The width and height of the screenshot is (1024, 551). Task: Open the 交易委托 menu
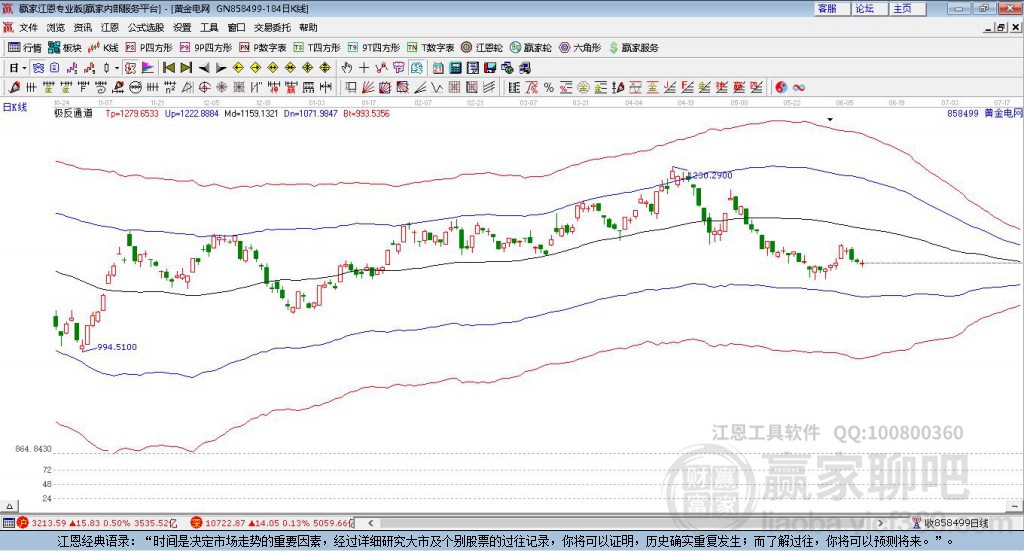(x=272, y=27)
